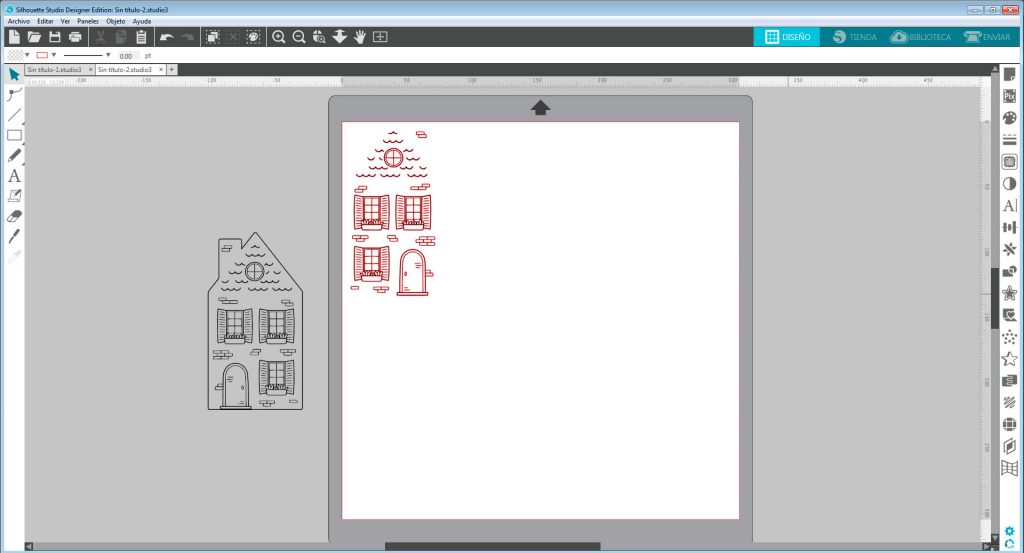Click the fit to window icon
This screenshot has width=1024, height=553.
(380, 37)
